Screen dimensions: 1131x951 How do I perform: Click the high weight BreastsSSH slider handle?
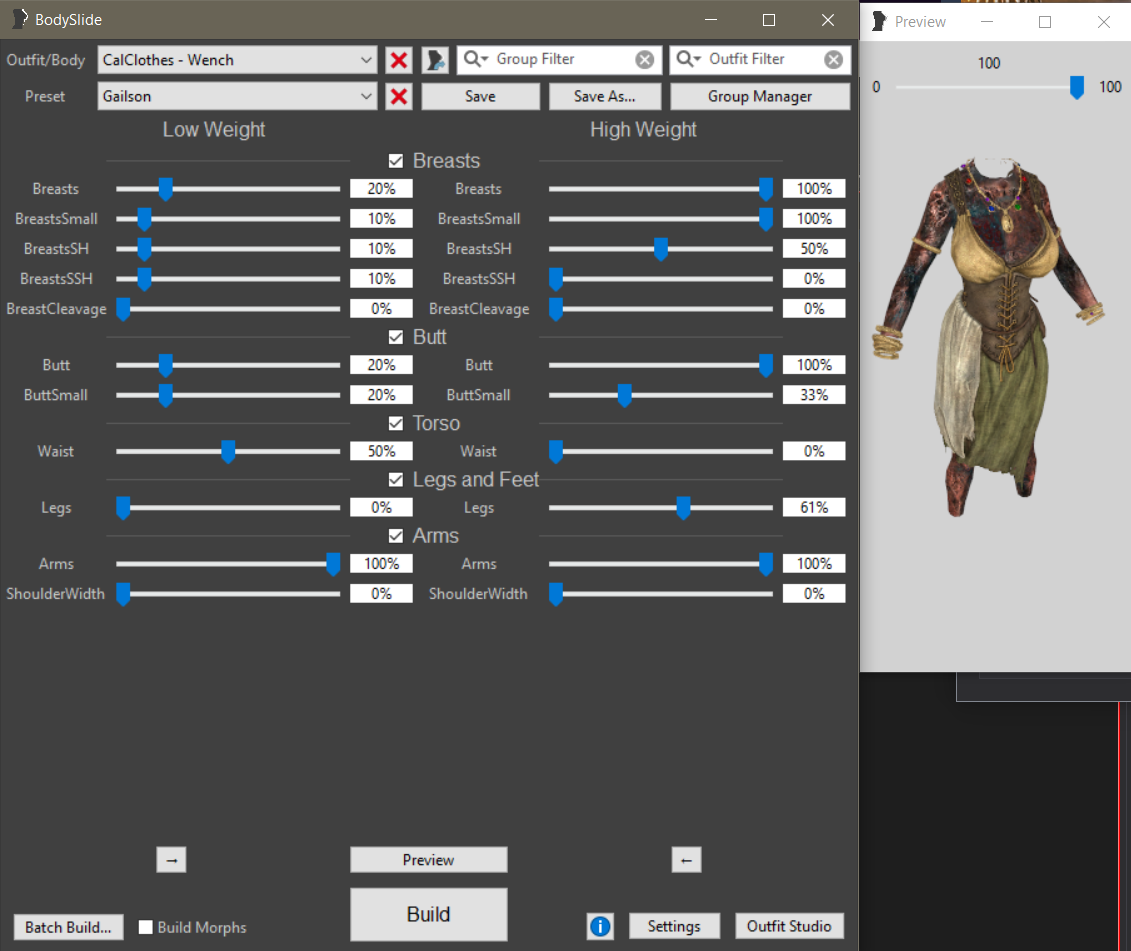pos(555,279)
